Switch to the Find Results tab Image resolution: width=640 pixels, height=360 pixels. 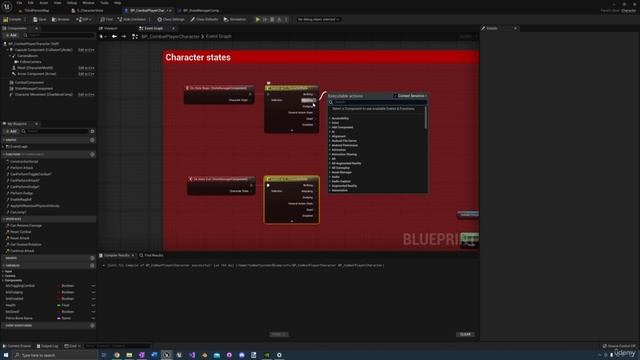[x=152, y=256]
